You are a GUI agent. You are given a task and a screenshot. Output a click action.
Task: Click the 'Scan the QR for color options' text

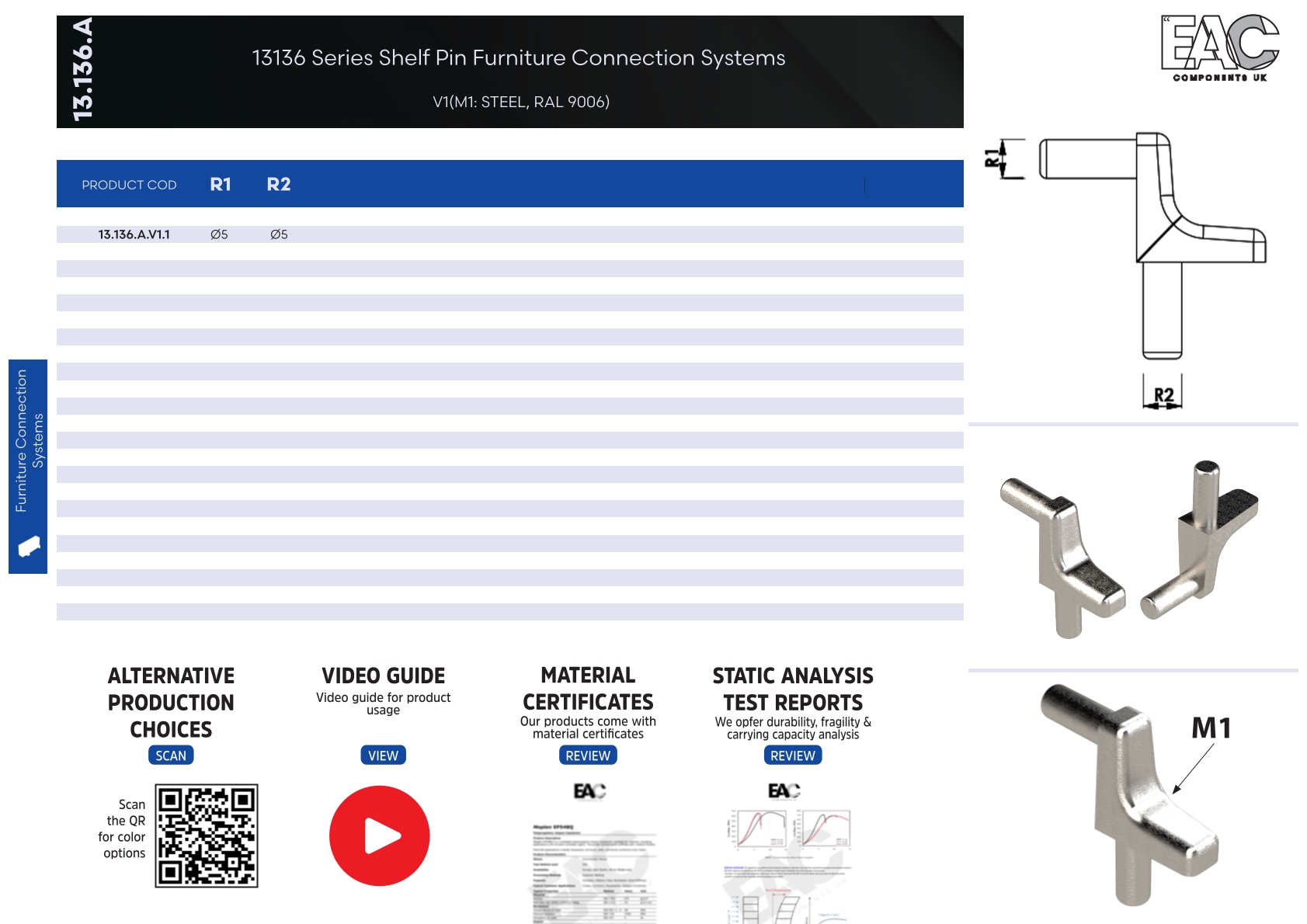pyautogui.click(x=122, y=828)
